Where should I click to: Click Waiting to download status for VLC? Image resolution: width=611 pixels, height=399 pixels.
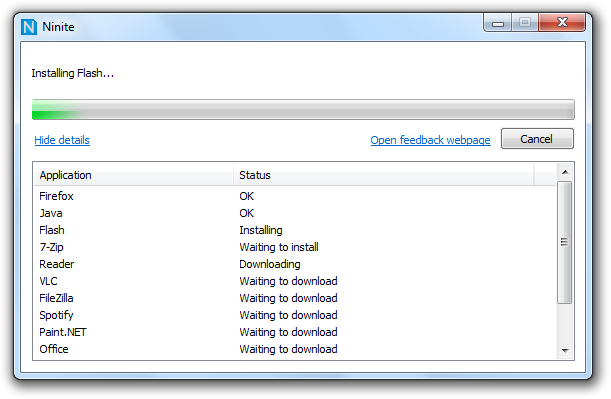288,281
